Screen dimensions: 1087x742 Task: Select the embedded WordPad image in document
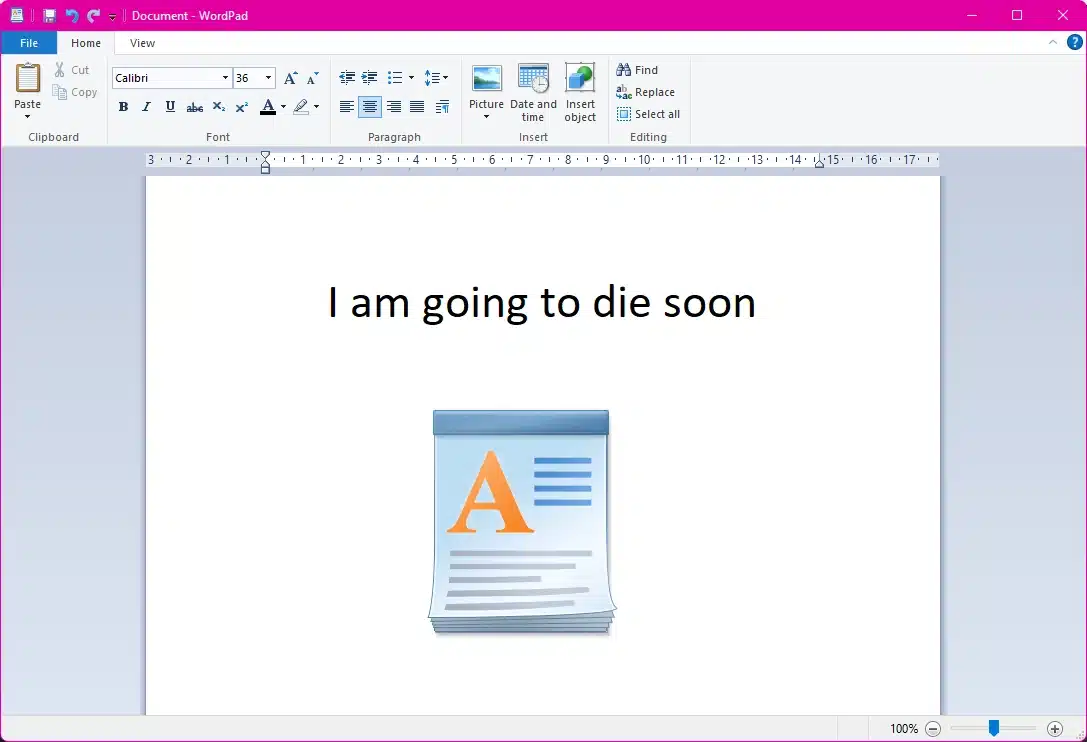tap(521, 521)
